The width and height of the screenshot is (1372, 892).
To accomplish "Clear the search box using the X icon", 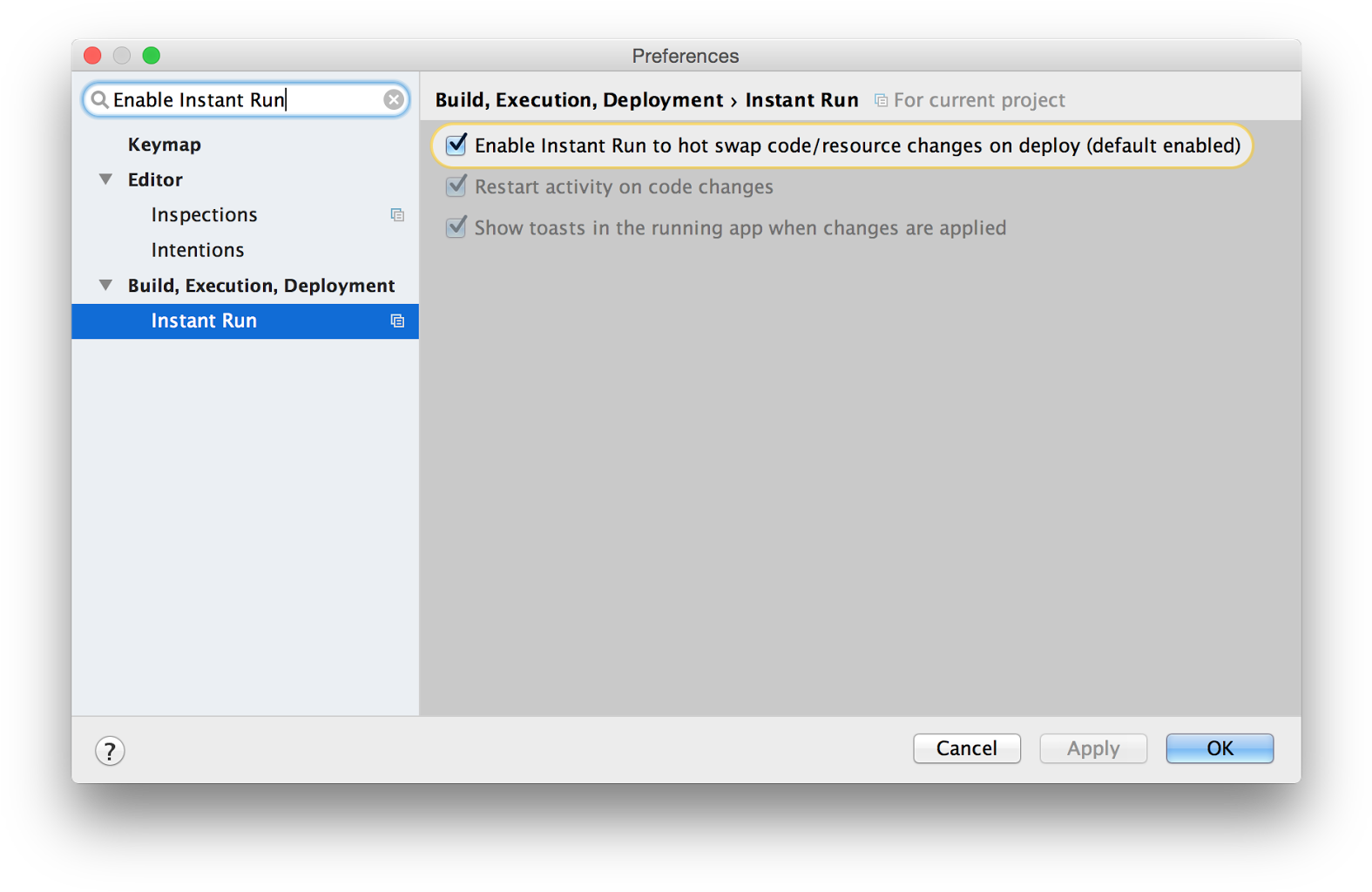I will click(393, 99).
